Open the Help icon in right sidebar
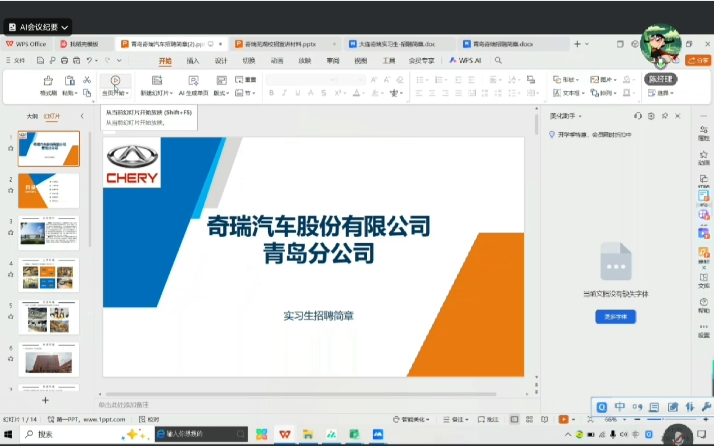Image resolution: width=714 pixels, height=446 pixels. coord(704,301)
